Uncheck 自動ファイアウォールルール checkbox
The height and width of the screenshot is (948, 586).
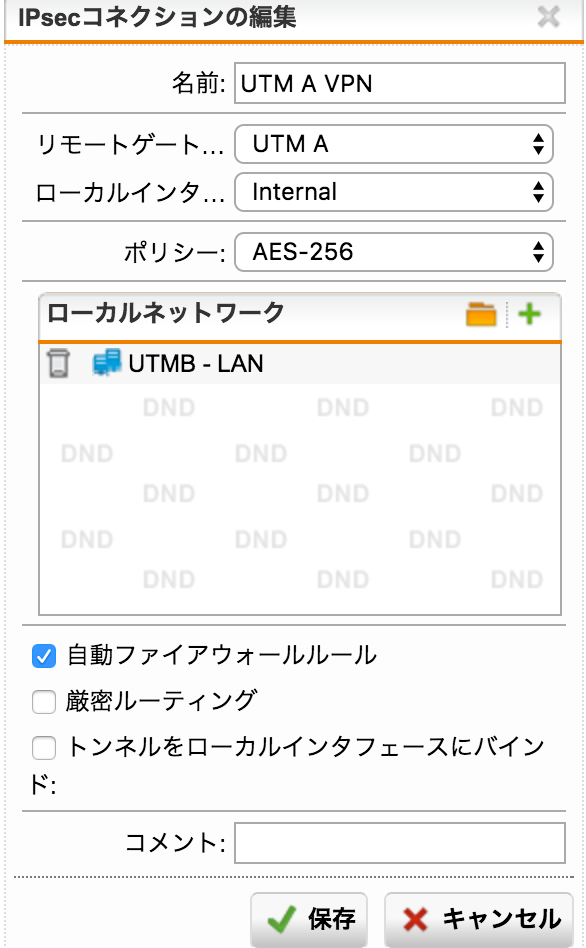click(x=44, y=656)
